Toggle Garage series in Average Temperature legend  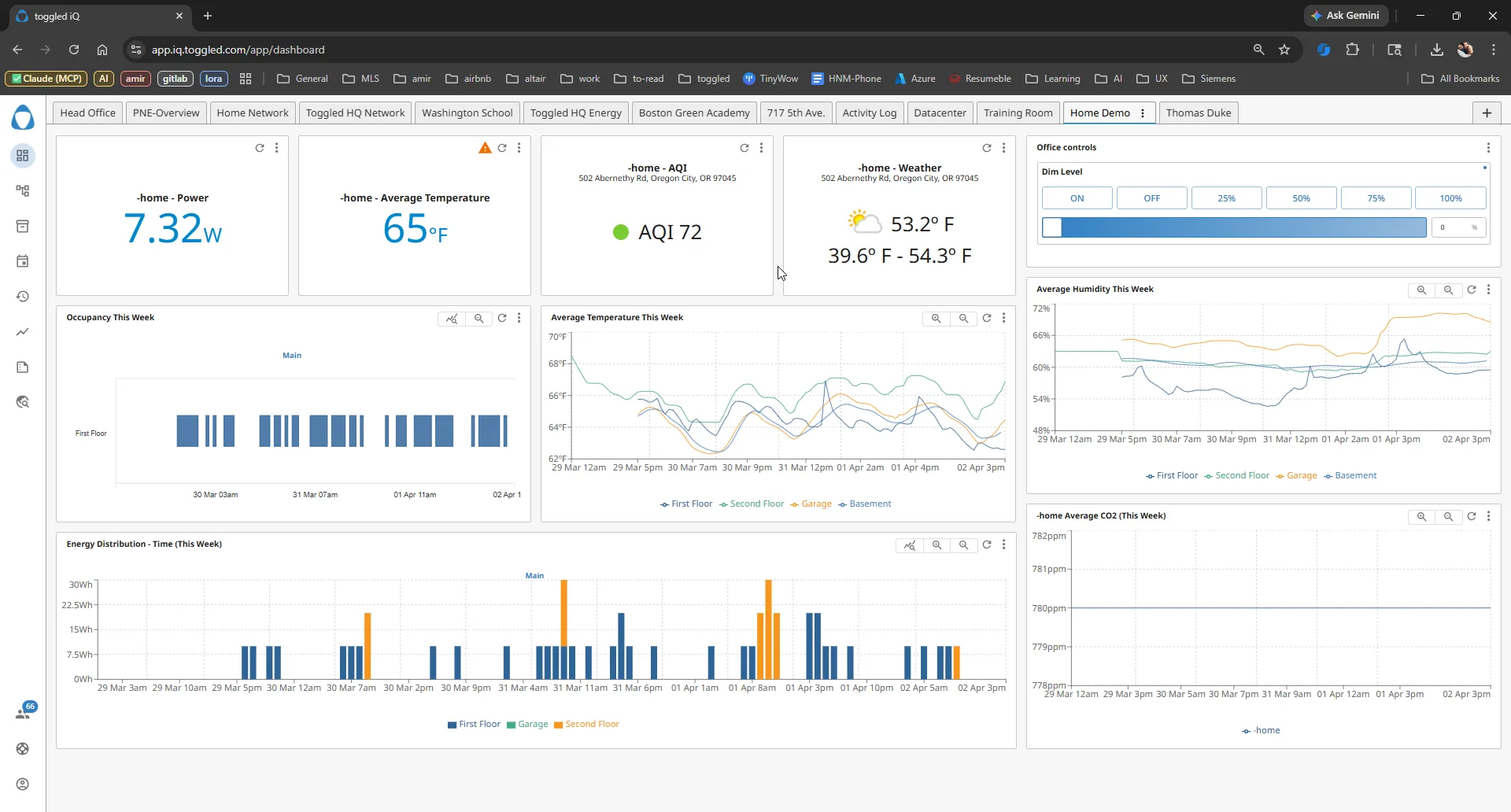coord(811,504)
